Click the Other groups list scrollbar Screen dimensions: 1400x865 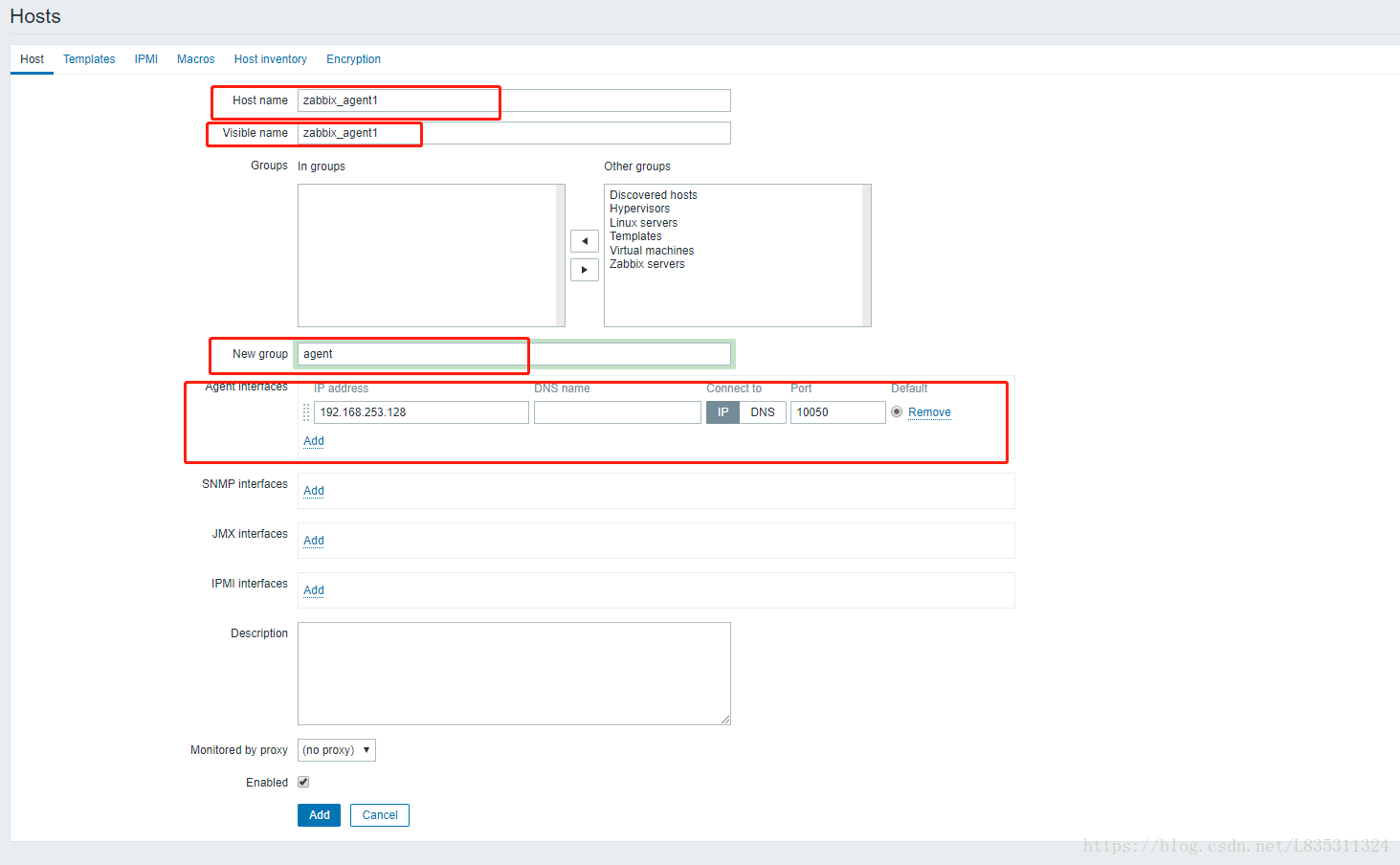coord(867,255)
